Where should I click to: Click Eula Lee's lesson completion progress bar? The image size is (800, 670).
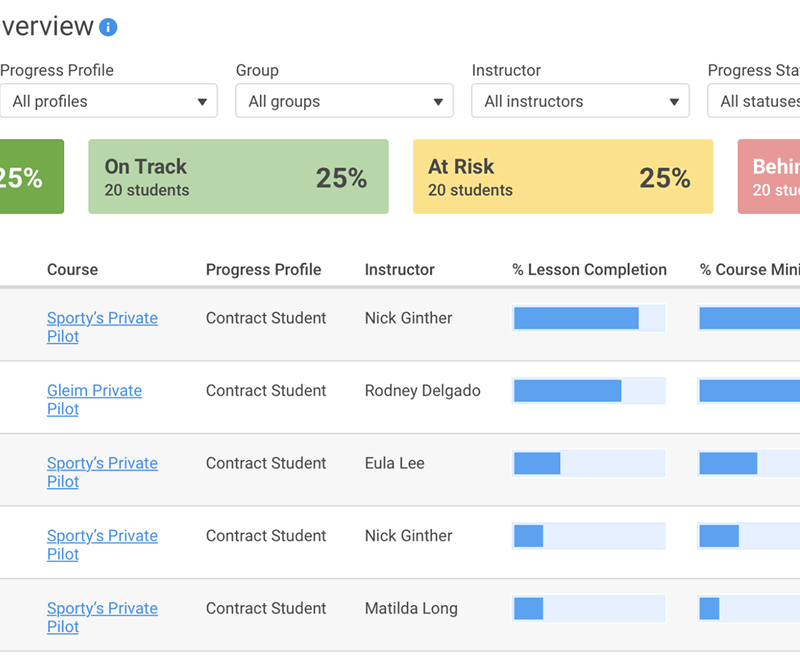click(x=588, y=464)
